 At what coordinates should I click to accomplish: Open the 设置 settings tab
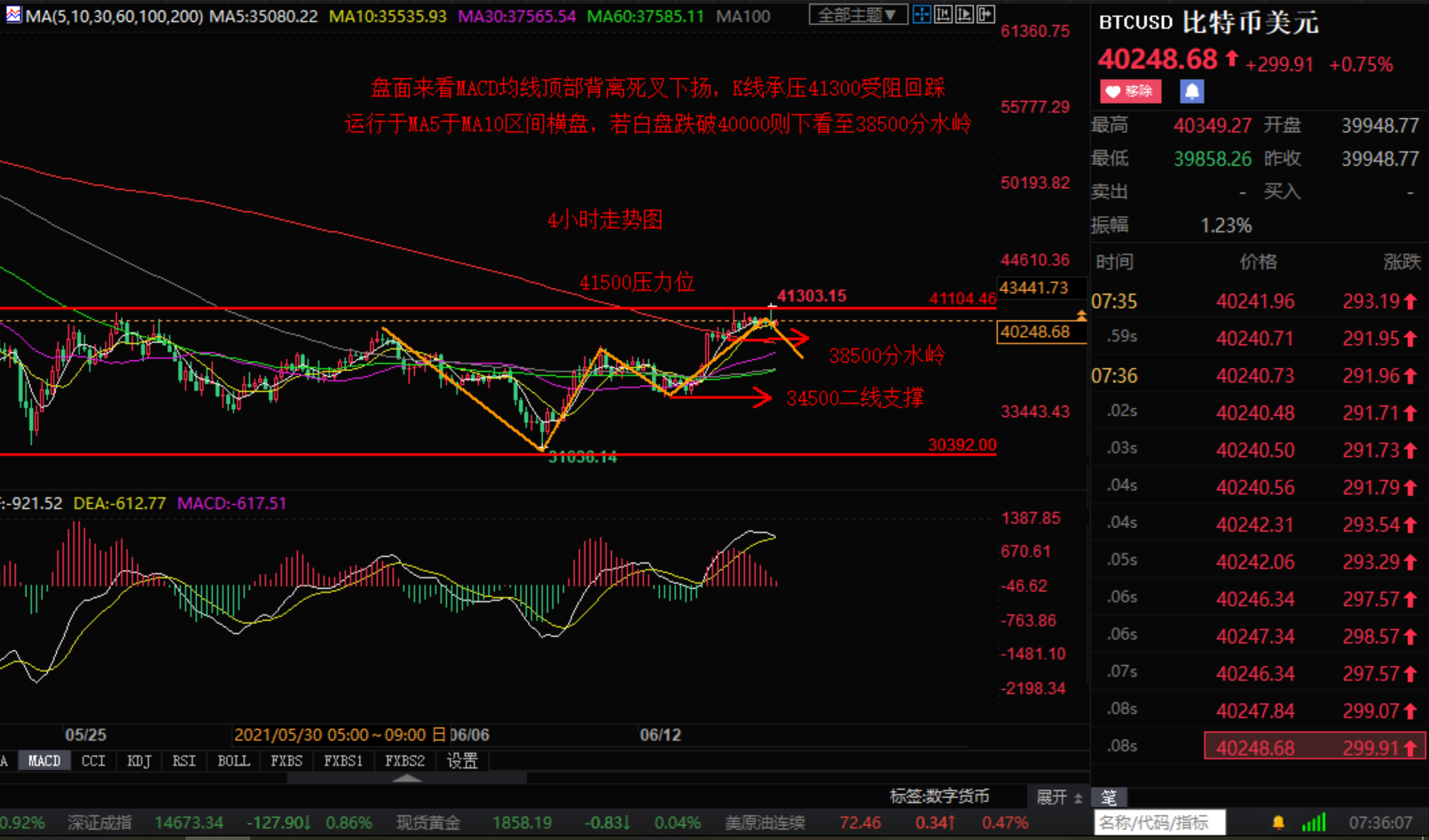(462, 761)
